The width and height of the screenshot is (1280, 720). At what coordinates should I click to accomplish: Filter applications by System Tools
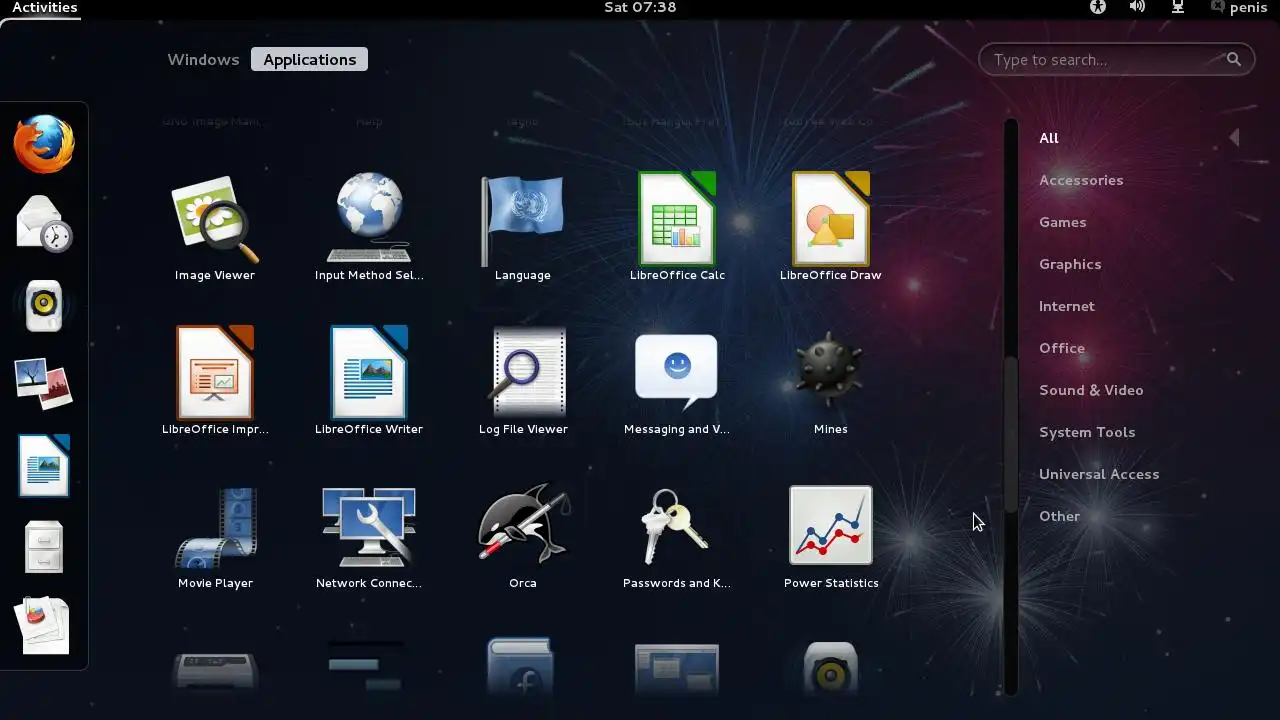[1086, 432]
